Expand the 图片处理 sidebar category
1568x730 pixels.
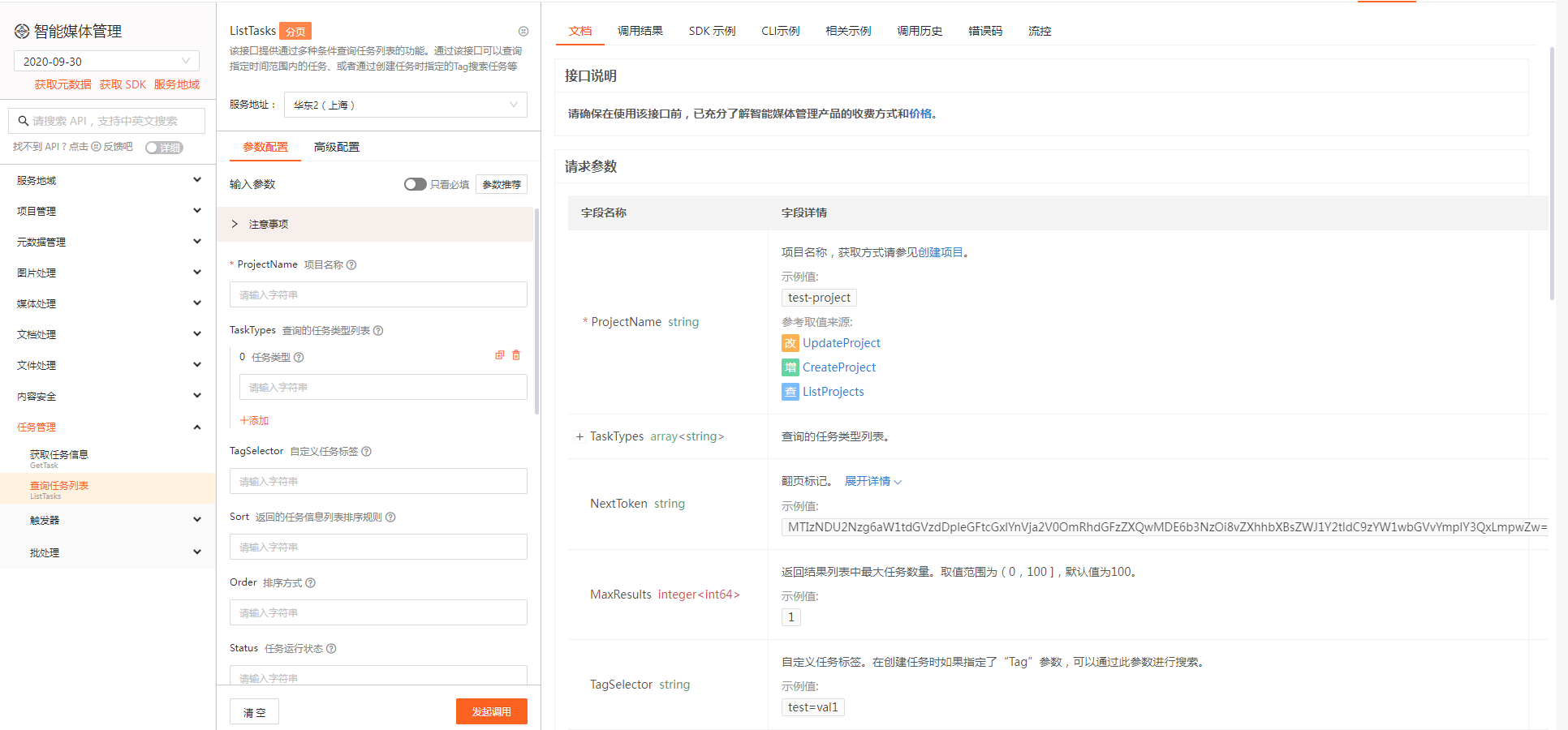[x=108, y=273]
